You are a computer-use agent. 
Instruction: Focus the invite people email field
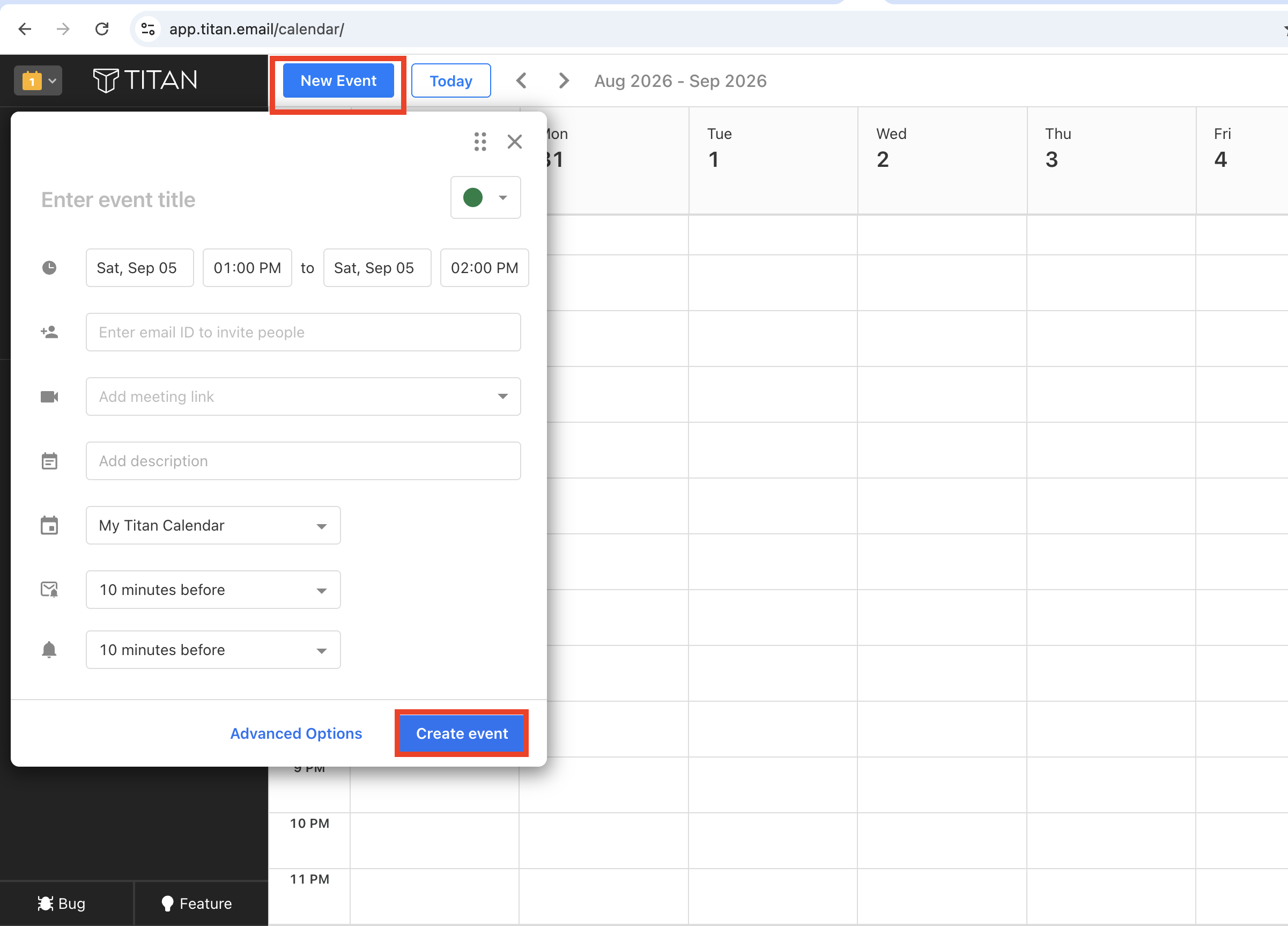[x=304, y=332]
